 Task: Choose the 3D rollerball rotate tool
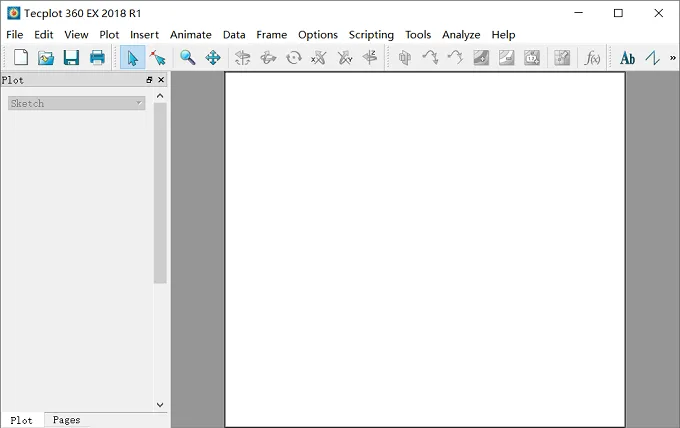coord(268,57)
